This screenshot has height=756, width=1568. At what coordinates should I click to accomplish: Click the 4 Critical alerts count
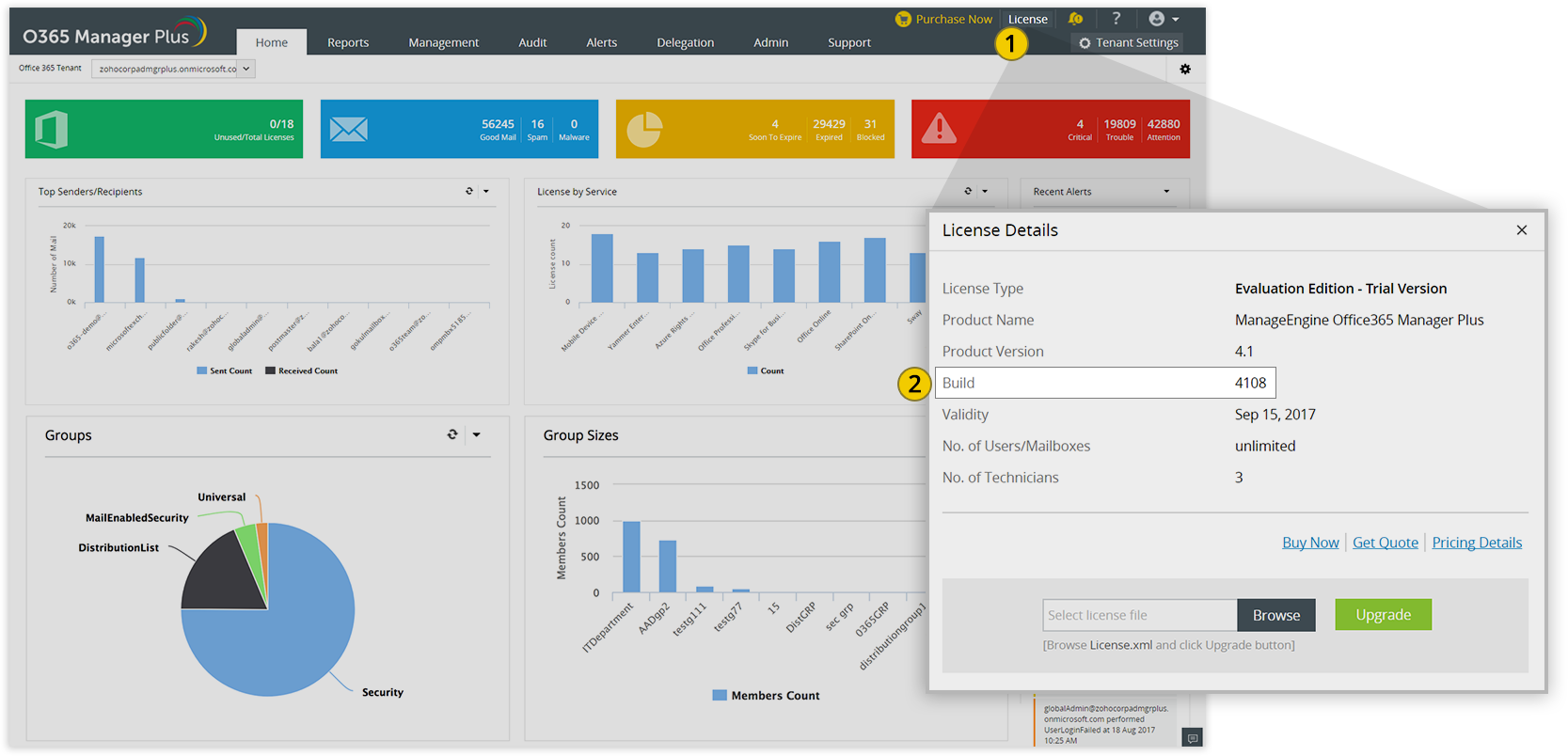click(1080, 124)
